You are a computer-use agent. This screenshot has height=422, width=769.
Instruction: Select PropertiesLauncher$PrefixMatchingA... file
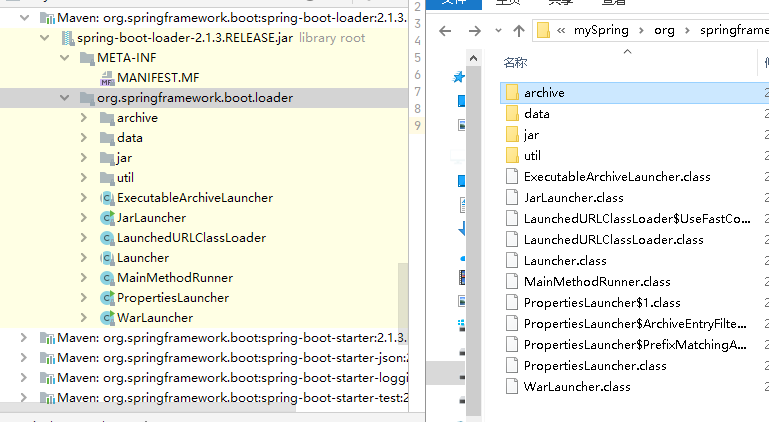[634, 345]
